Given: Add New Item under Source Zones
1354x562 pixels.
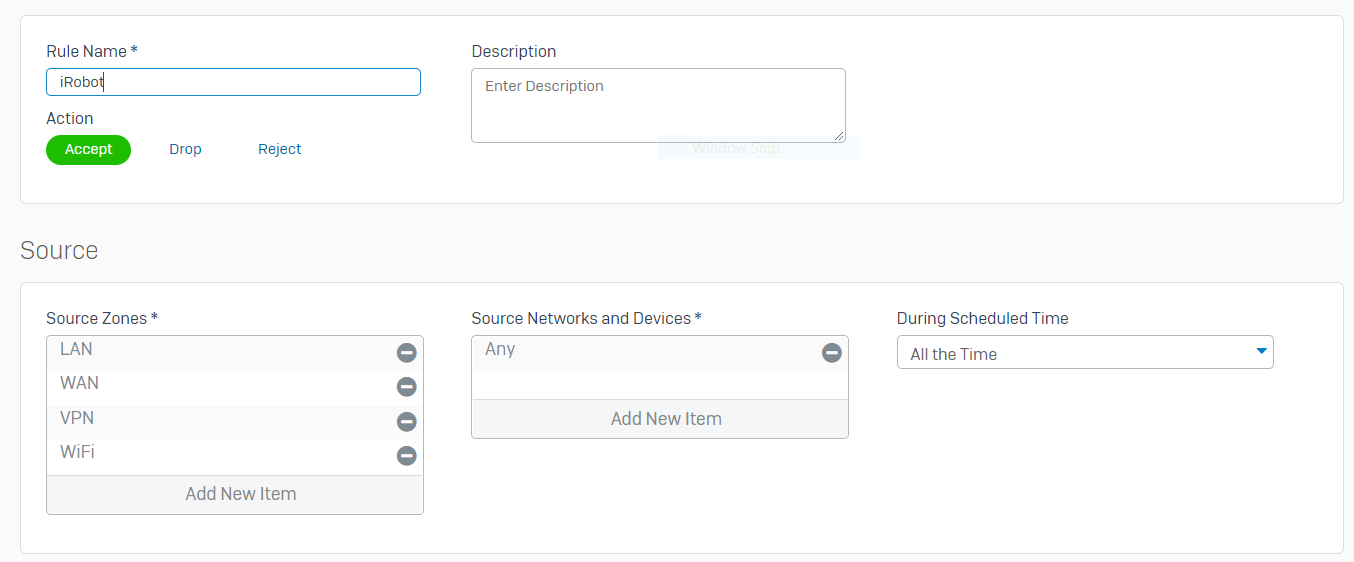Looking at the screenshot, I should pos(240,494).
